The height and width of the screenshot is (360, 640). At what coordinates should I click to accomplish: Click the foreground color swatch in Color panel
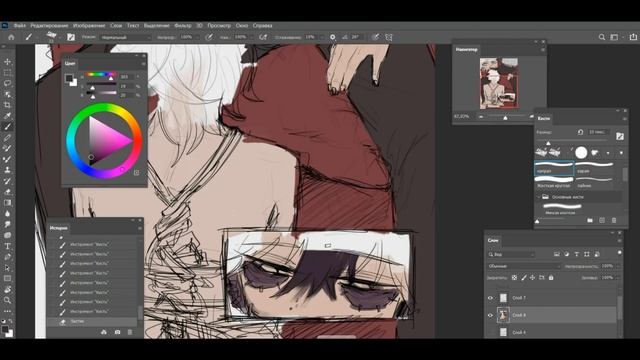click(x=69, y=78)
